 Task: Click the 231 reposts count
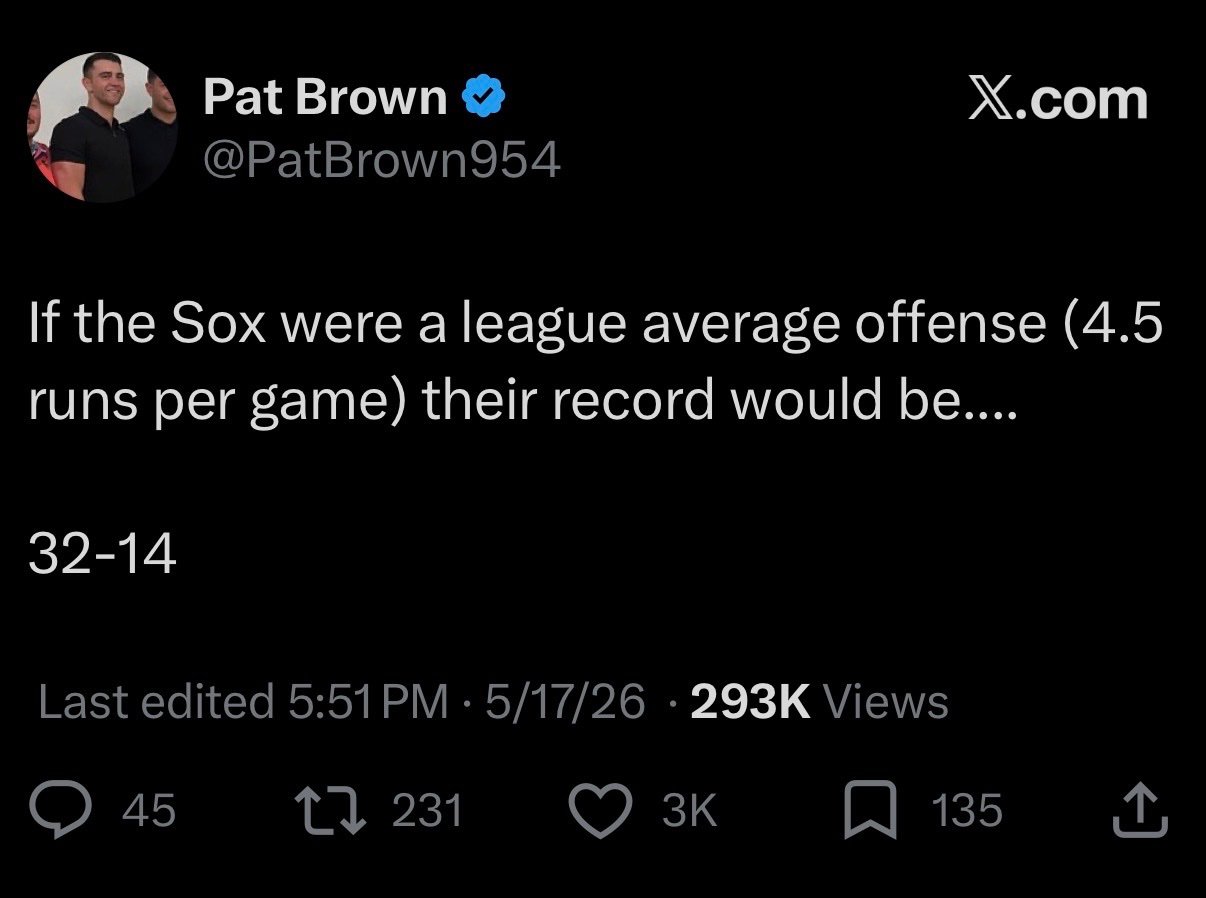tap(427, 809)
